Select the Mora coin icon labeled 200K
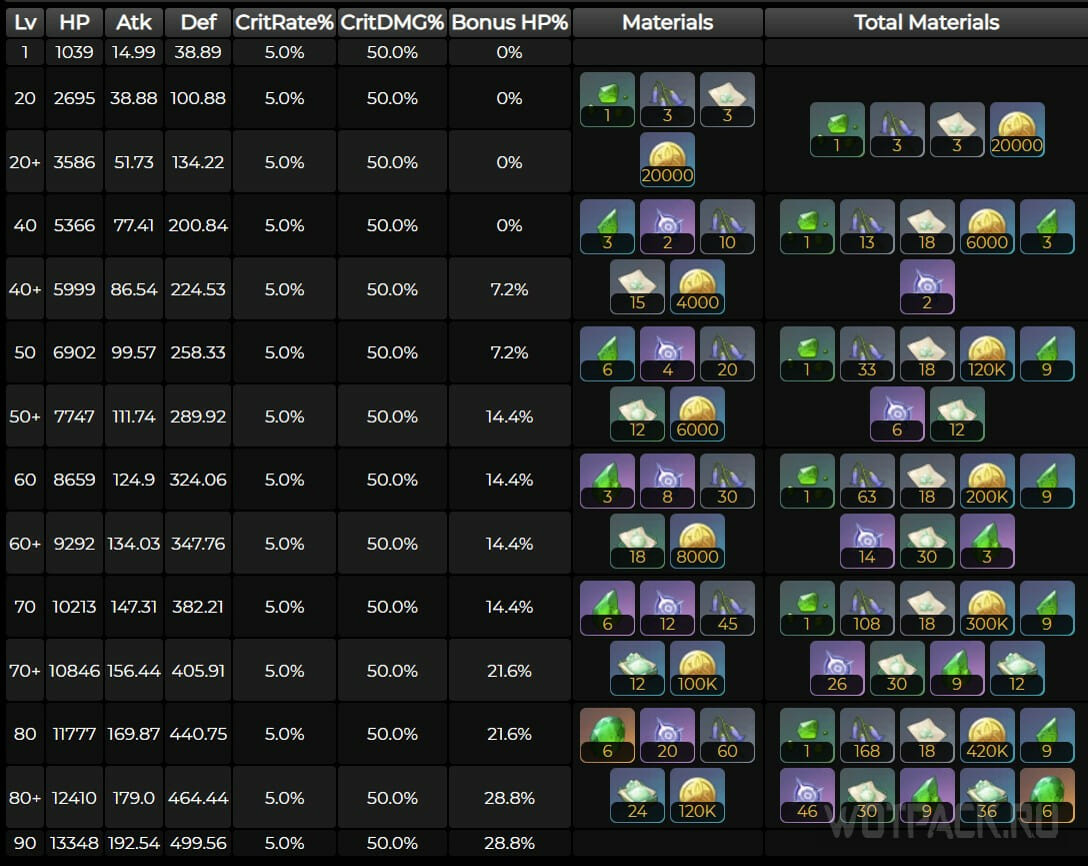The image size is (1088, 866). pos(987,480)
